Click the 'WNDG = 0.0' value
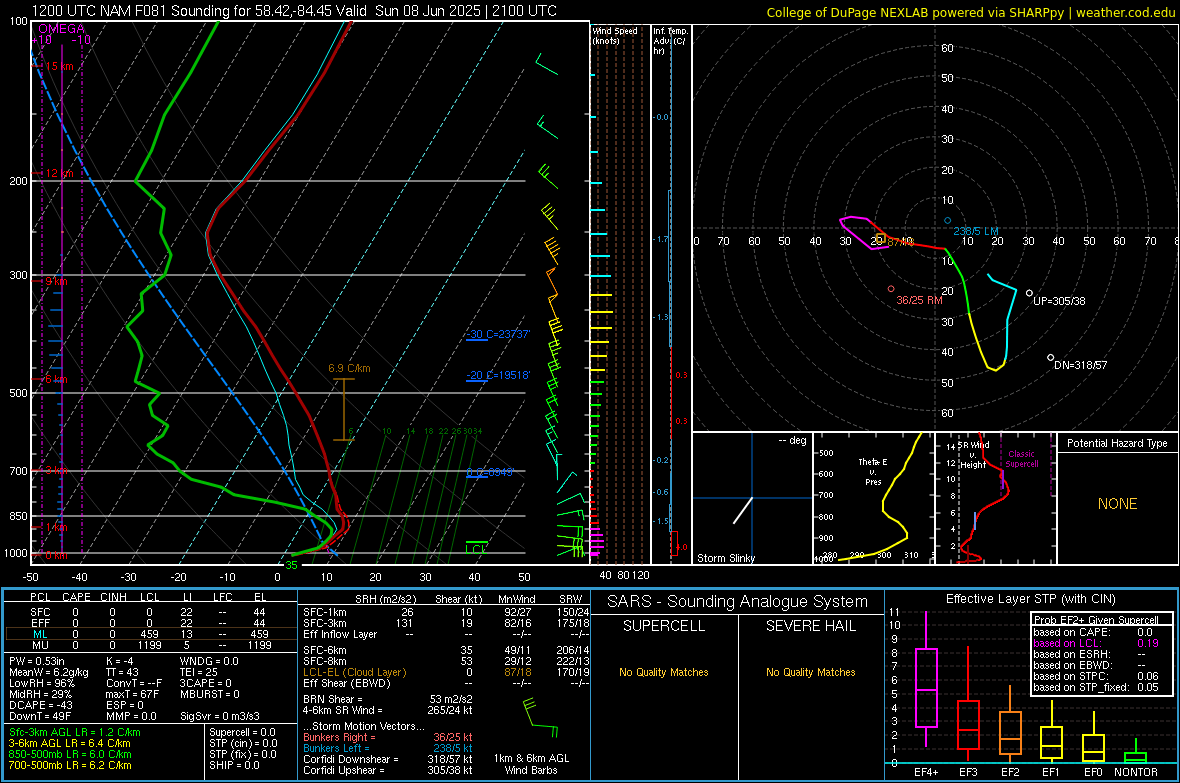1180x783 pixels. [209, 661]
